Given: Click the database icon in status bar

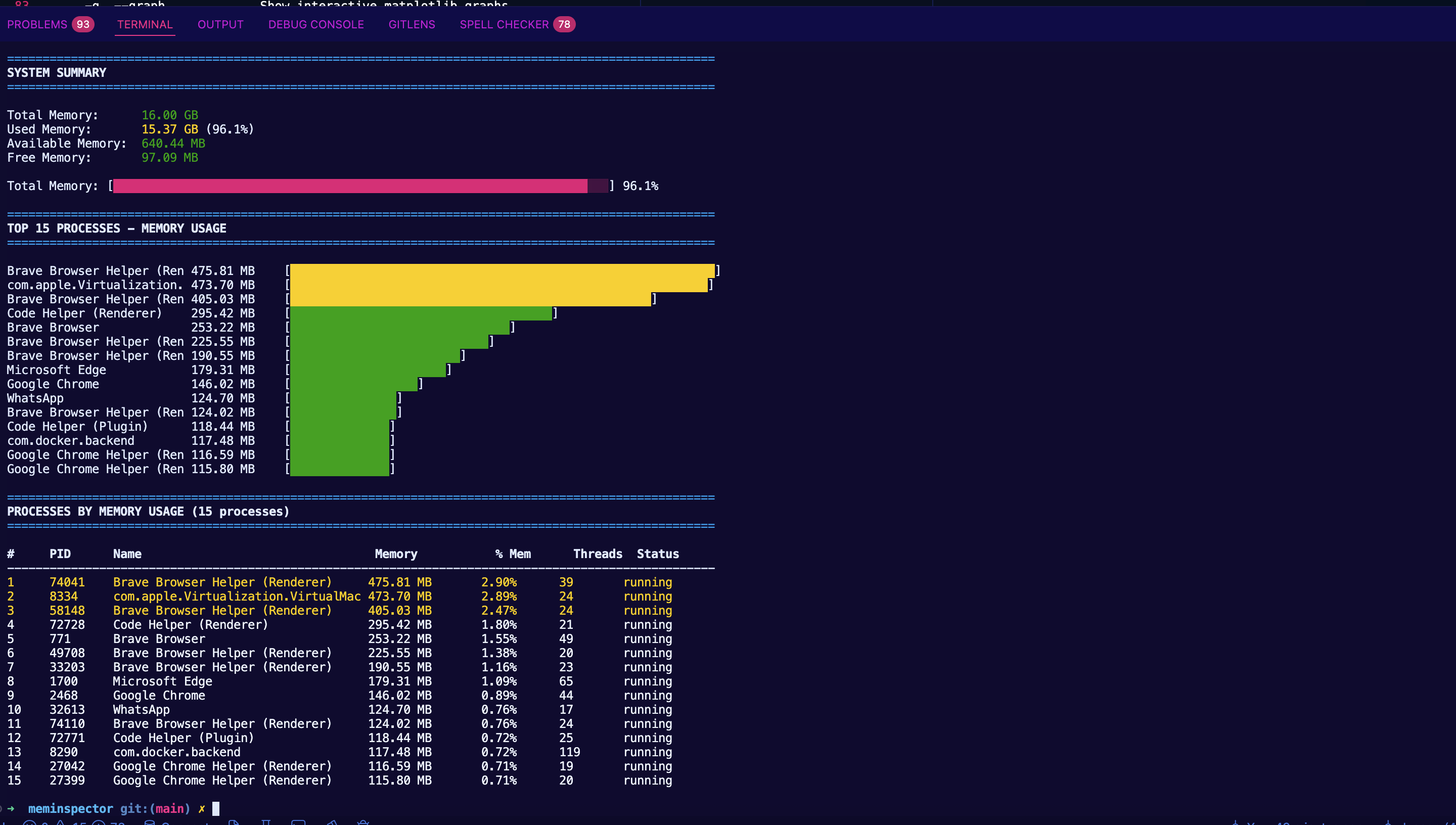Looking at the screenshot, I should 150,823.
